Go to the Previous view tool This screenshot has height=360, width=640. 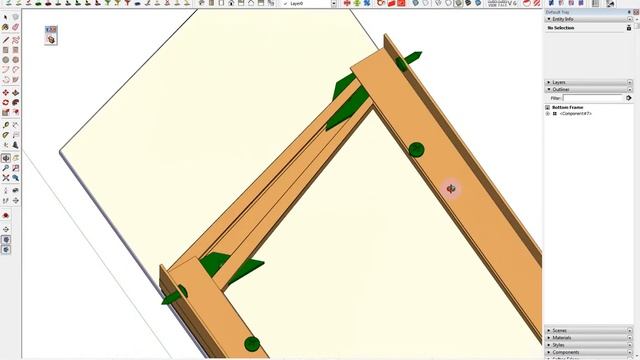point(16,178)
